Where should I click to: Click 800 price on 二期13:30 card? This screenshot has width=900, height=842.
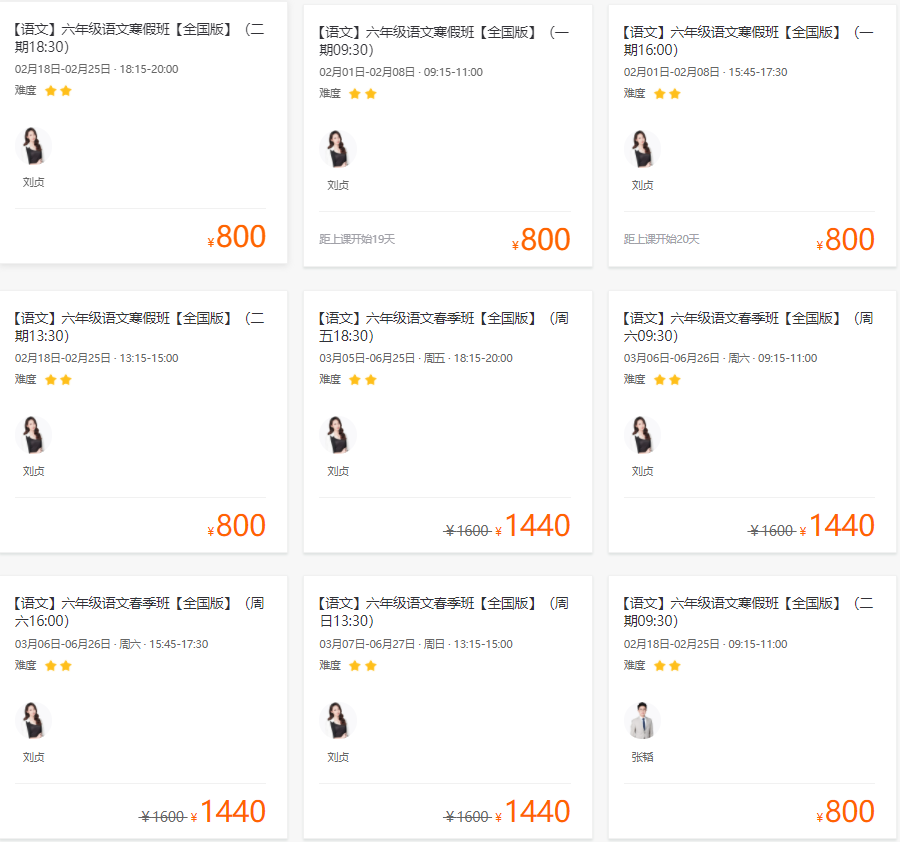point(240,526)
